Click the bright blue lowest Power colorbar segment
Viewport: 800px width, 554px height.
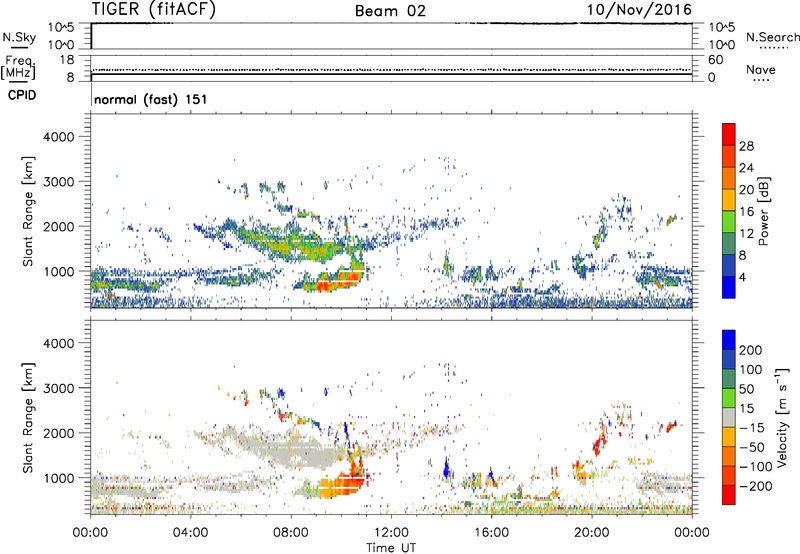[x=729, y=287]
